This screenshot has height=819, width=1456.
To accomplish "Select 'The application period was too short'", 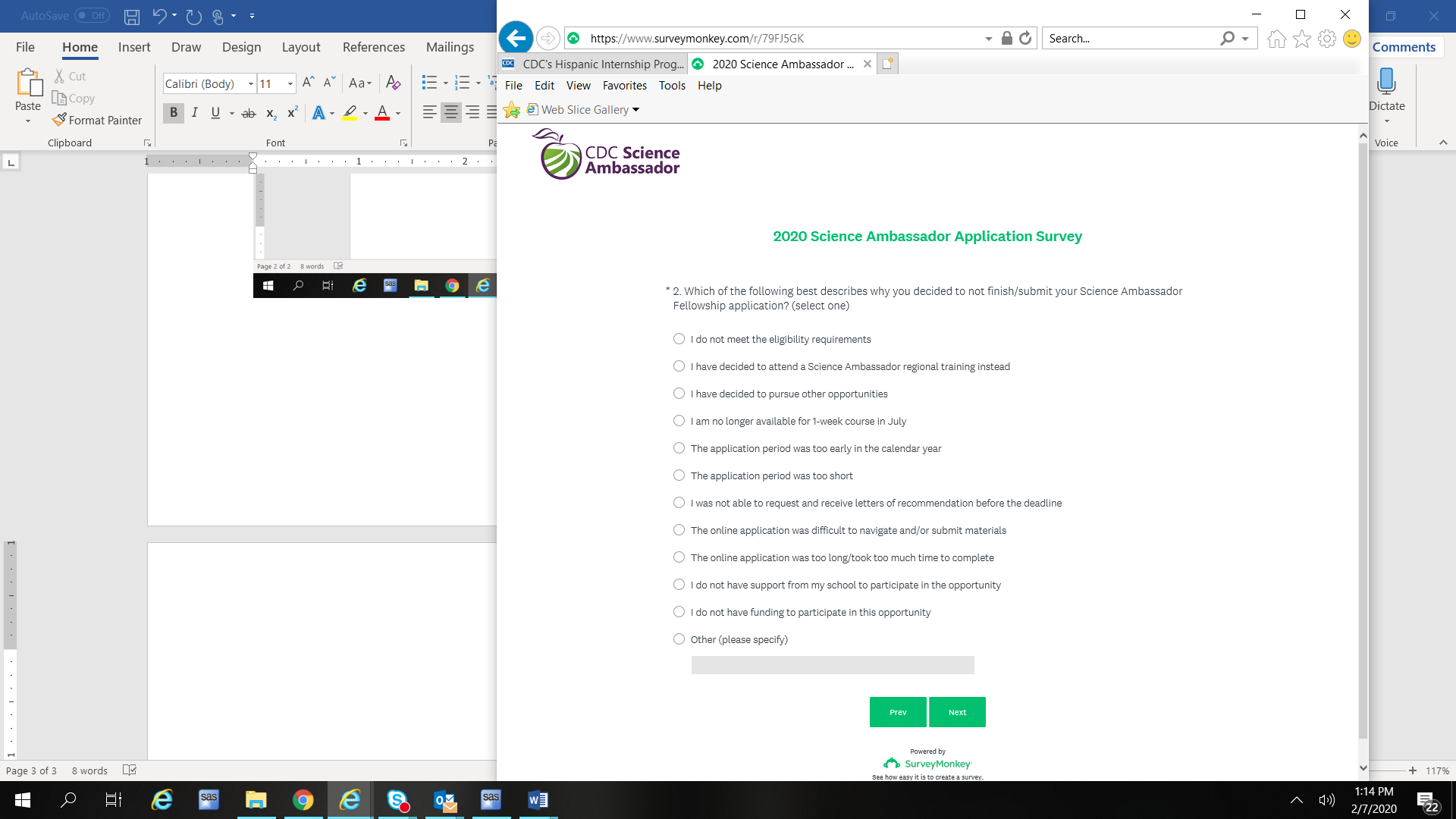I will tap(679, 475).
